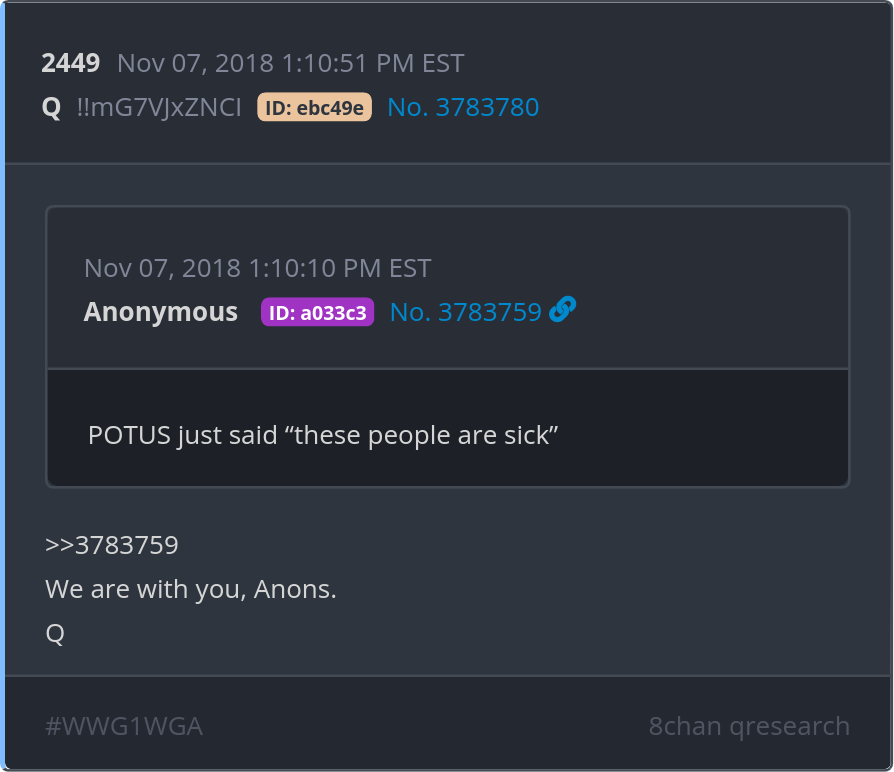Viewport: 894px width, 772px height.
Task: Click the line "We are with you, Anons."
Action: point(191,590)
